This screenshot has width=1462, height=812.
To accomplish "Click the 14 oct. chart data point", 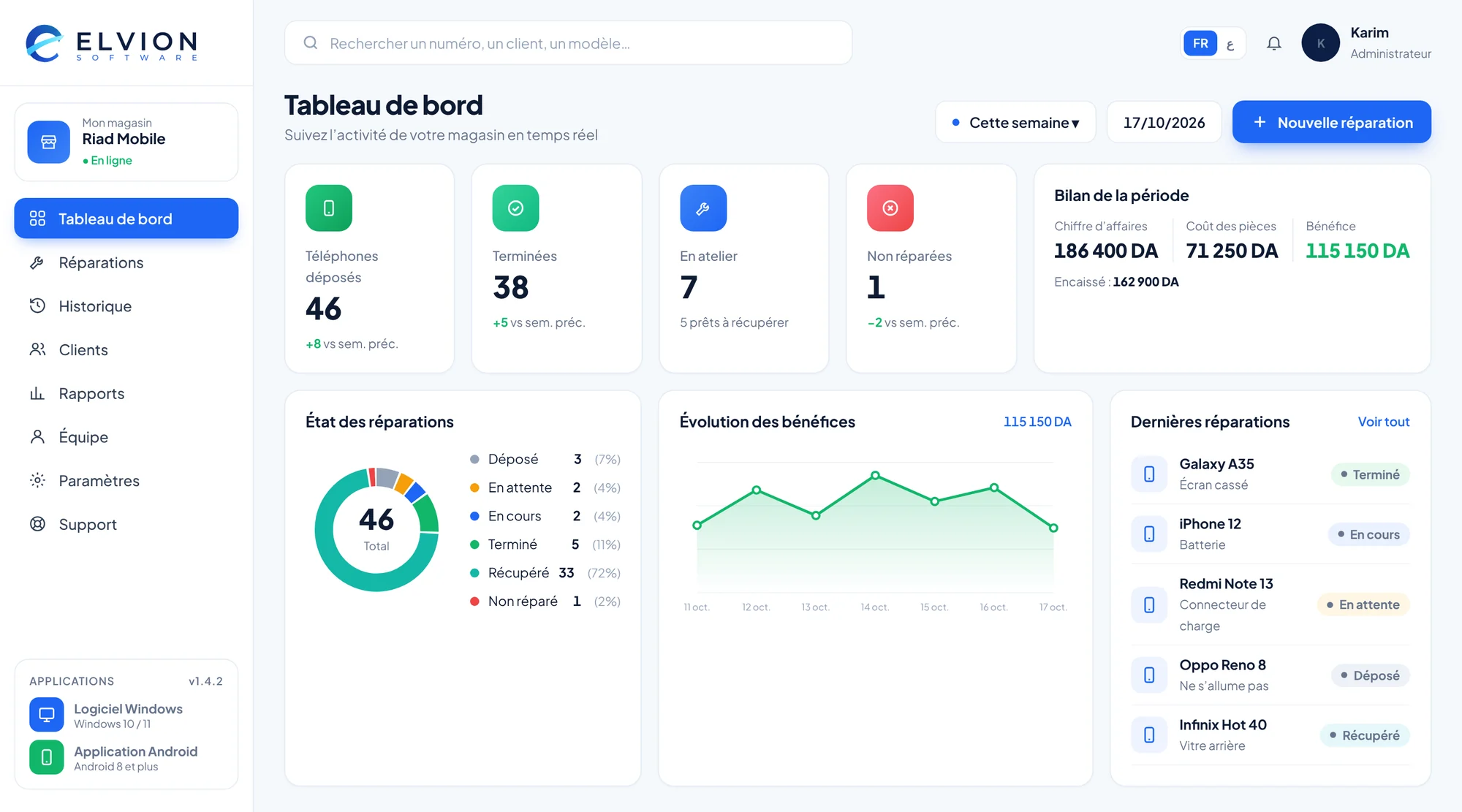I will pos(875,476).
